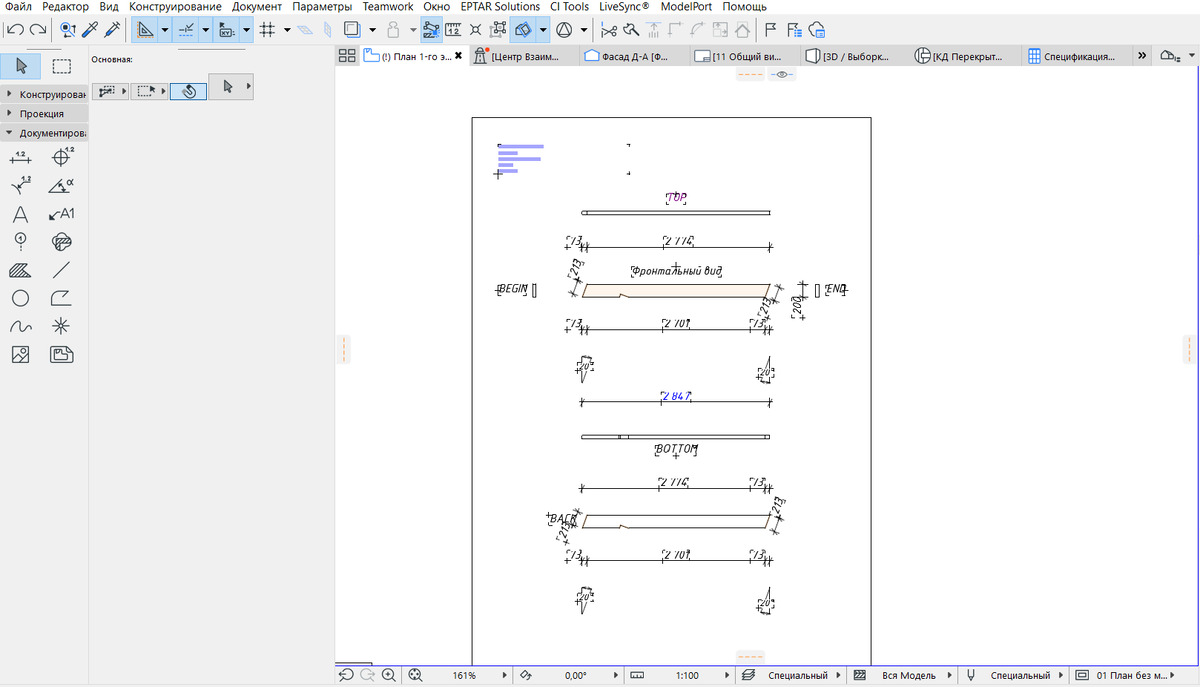Open the Документ menu
The width and height of the screenshot is (1200, 687).
click(x=257, y=7)
